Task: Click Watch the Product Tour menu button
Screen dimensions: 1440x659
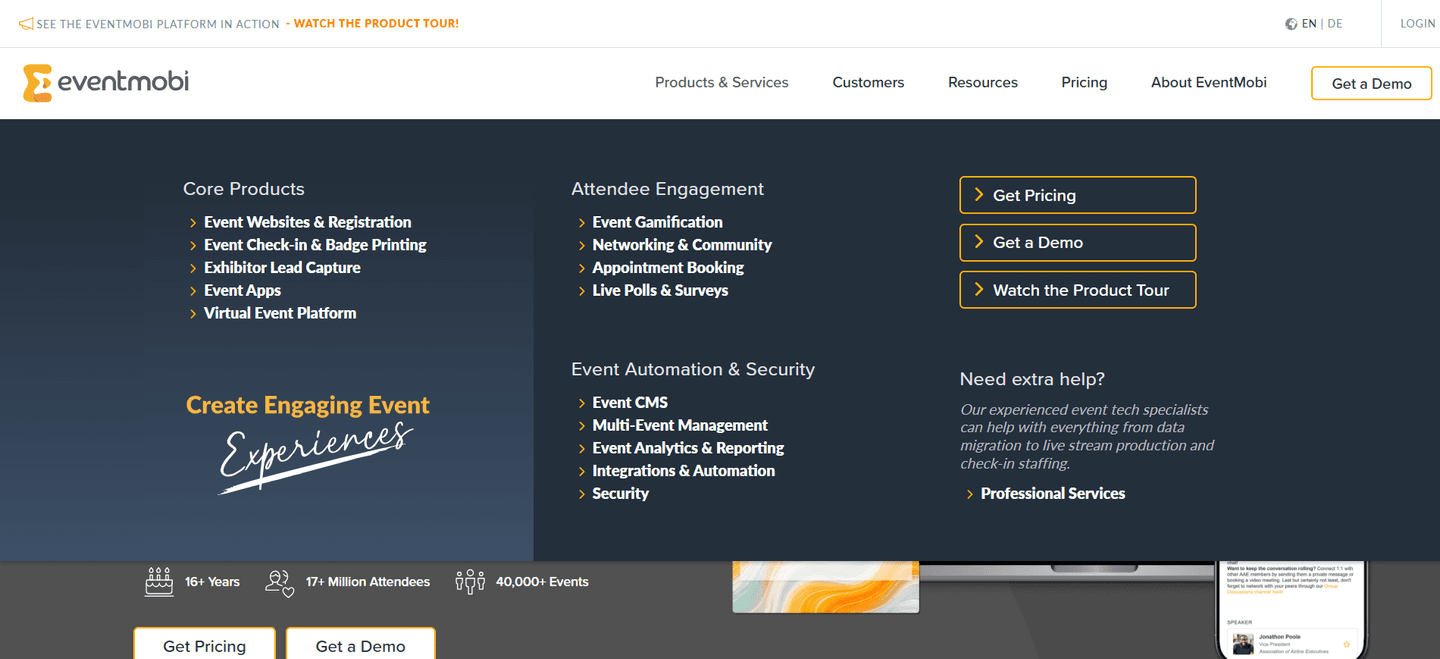Action: click(x=1078, y=290)
